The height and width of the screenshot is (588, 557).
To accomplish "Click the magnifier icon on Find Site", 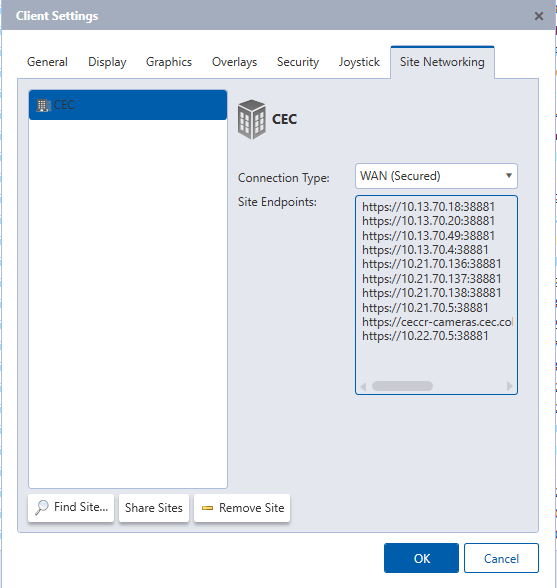I will click(x=42, y=507).
